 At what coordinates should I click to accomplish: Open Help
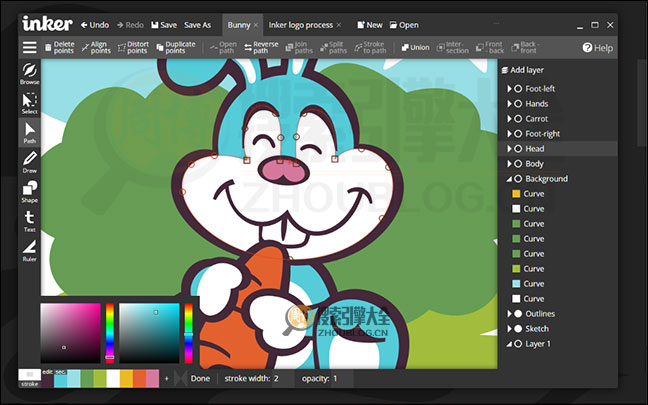(598, 48)
